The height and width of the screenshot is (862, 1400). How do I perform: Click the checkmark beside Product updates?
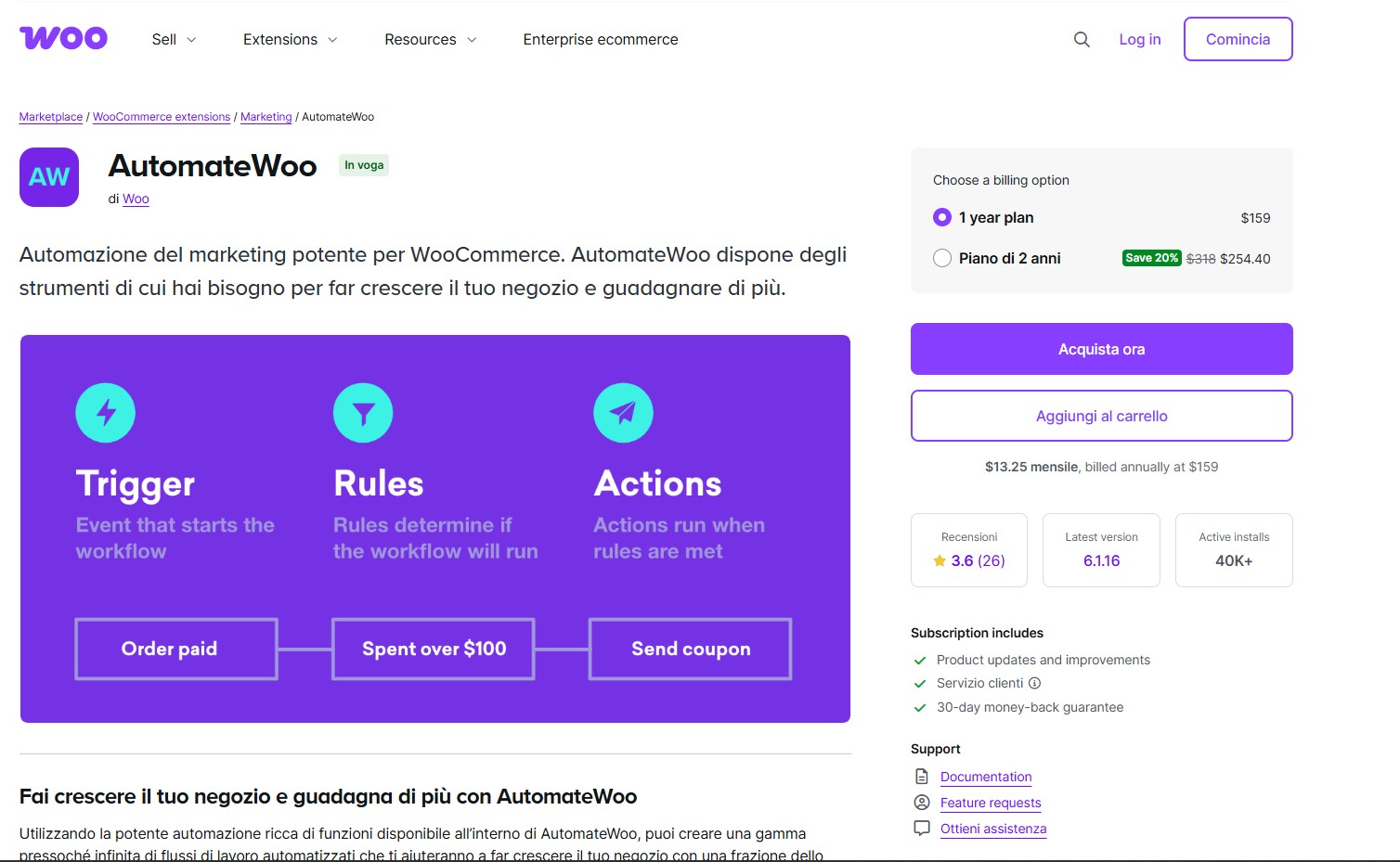coord(920,661)
